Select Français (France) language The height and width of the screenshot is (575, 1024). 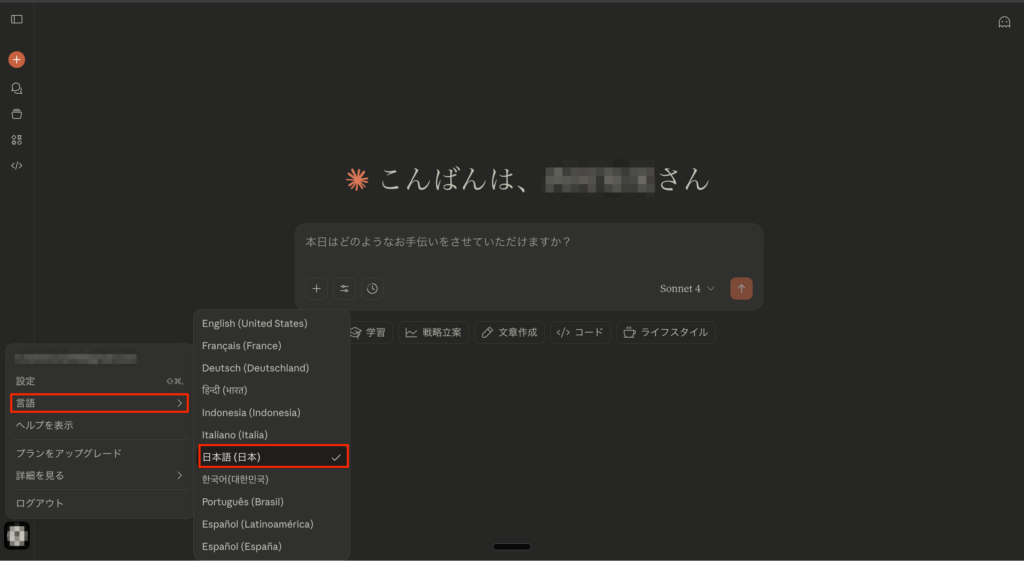272,346
